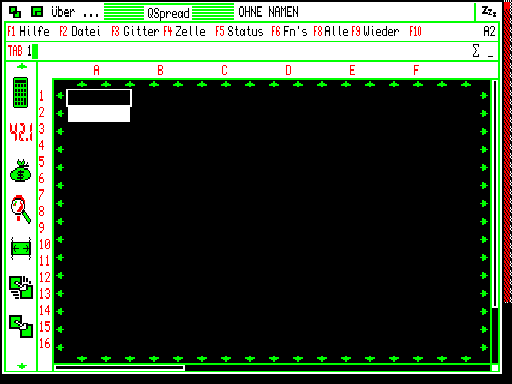Select the column width icon
512x384 pixels.
[x=21, y=249]
